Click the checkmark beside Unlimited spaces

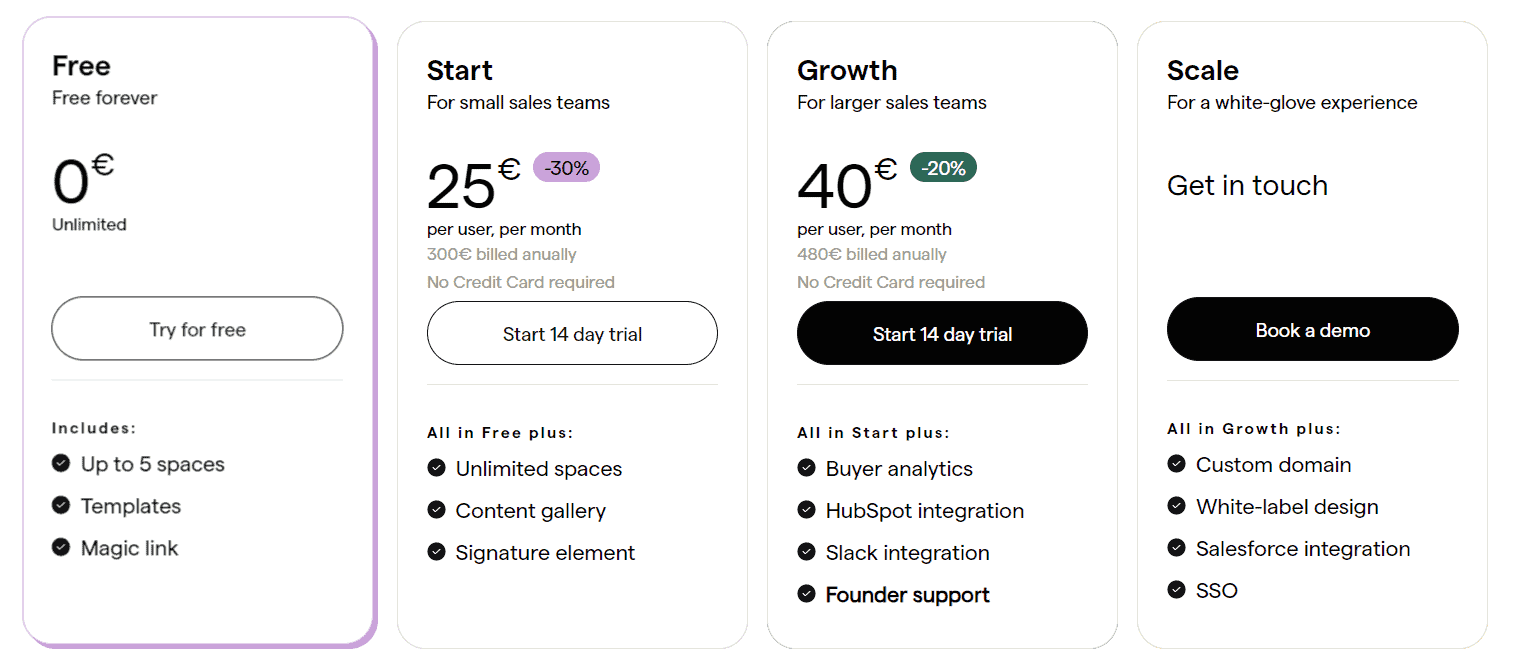pos(436,468)
